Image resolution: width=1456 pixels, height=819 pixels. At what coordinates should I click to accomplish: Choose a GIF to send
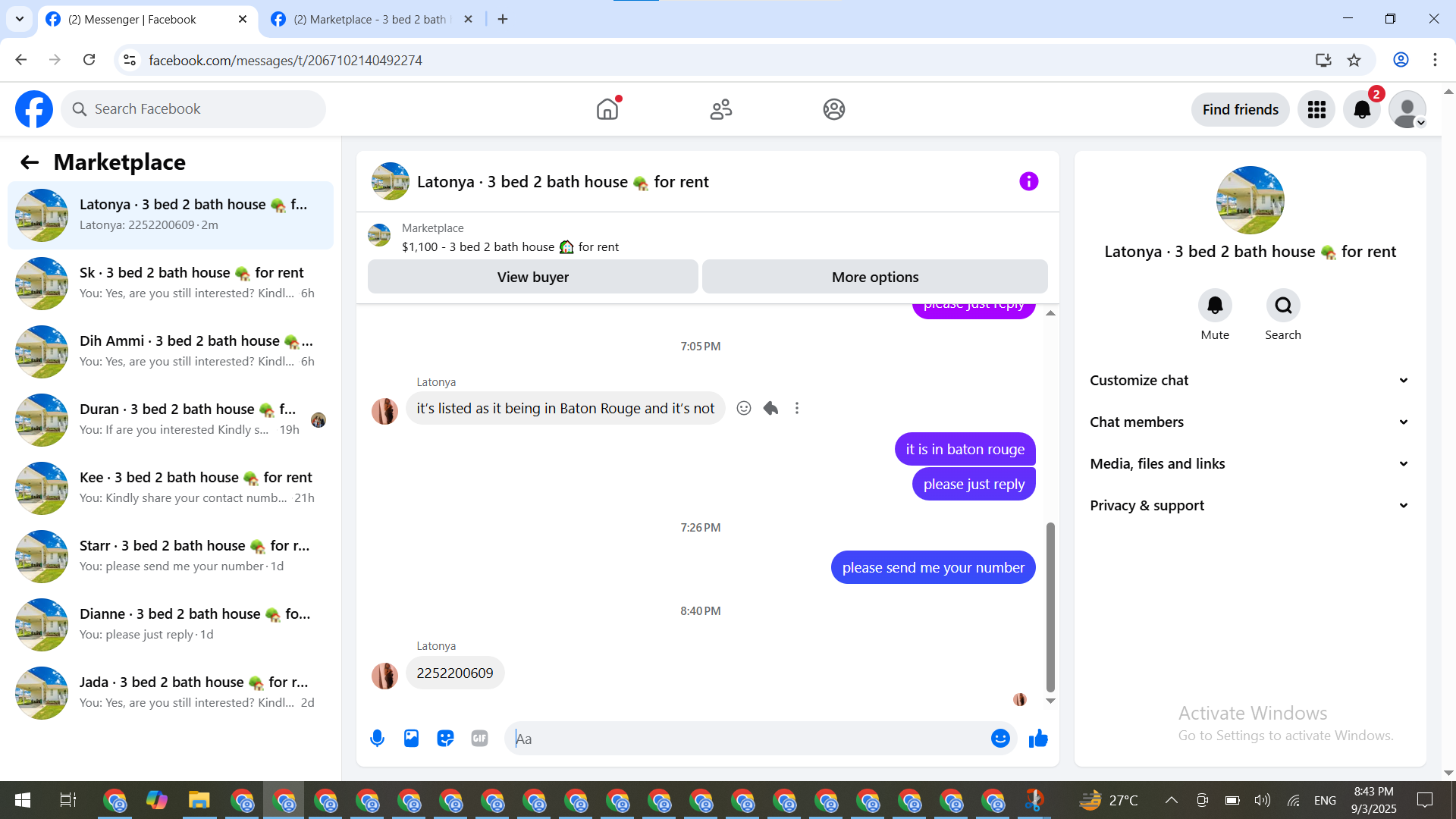[x=479, y=738]
